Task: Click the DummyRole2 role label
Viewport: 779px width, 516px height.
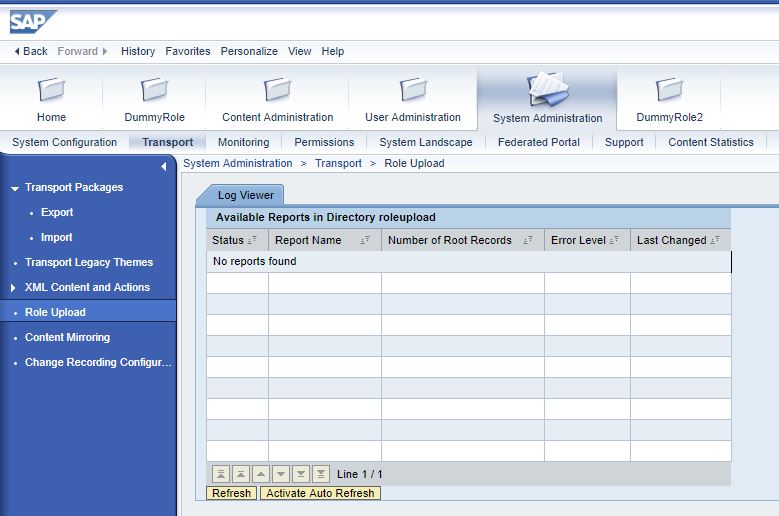Action: 669,117
